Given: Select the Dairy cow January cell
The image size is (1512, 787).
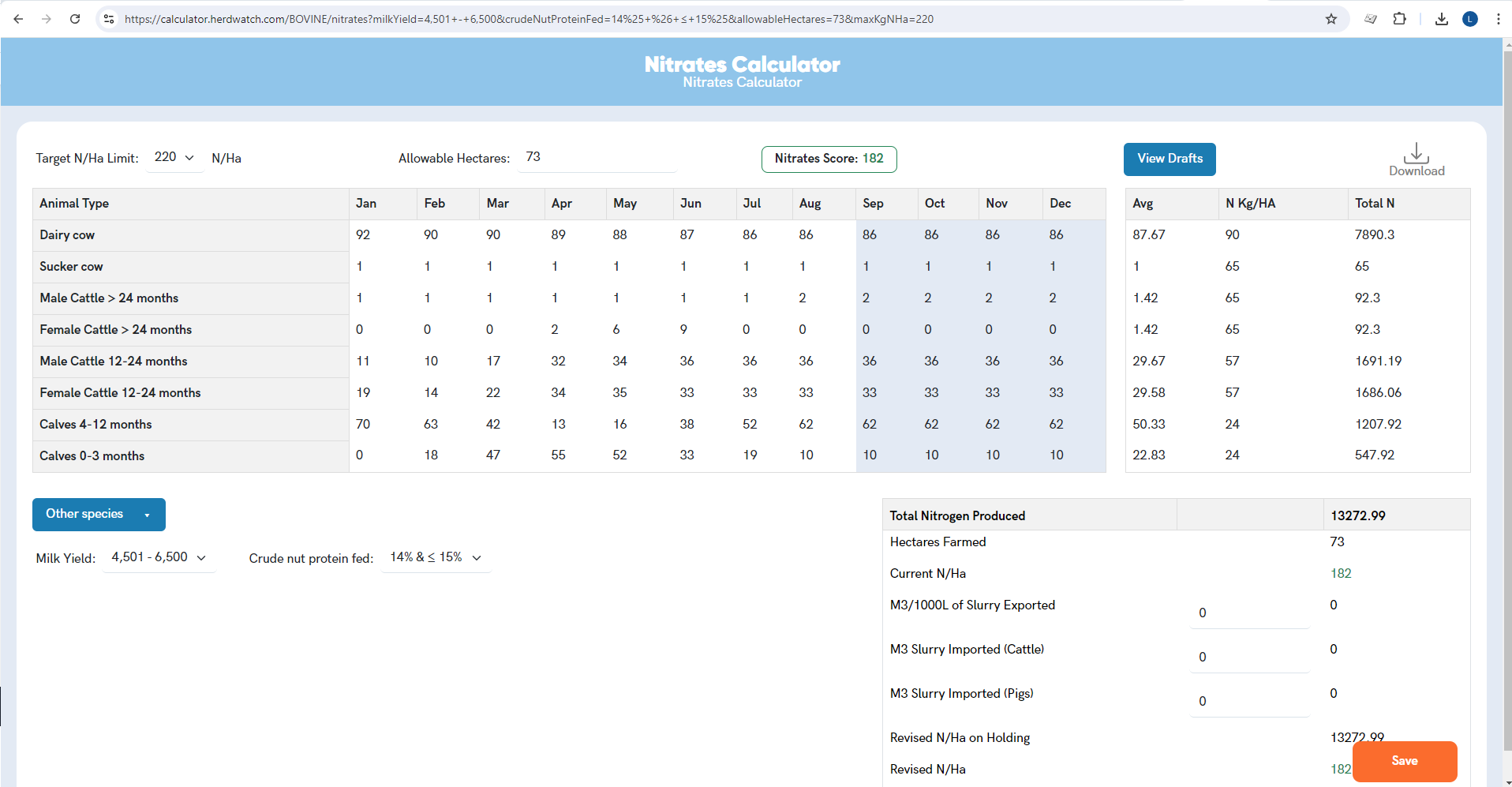Looking at the screenshot, I should pos(382,235).
